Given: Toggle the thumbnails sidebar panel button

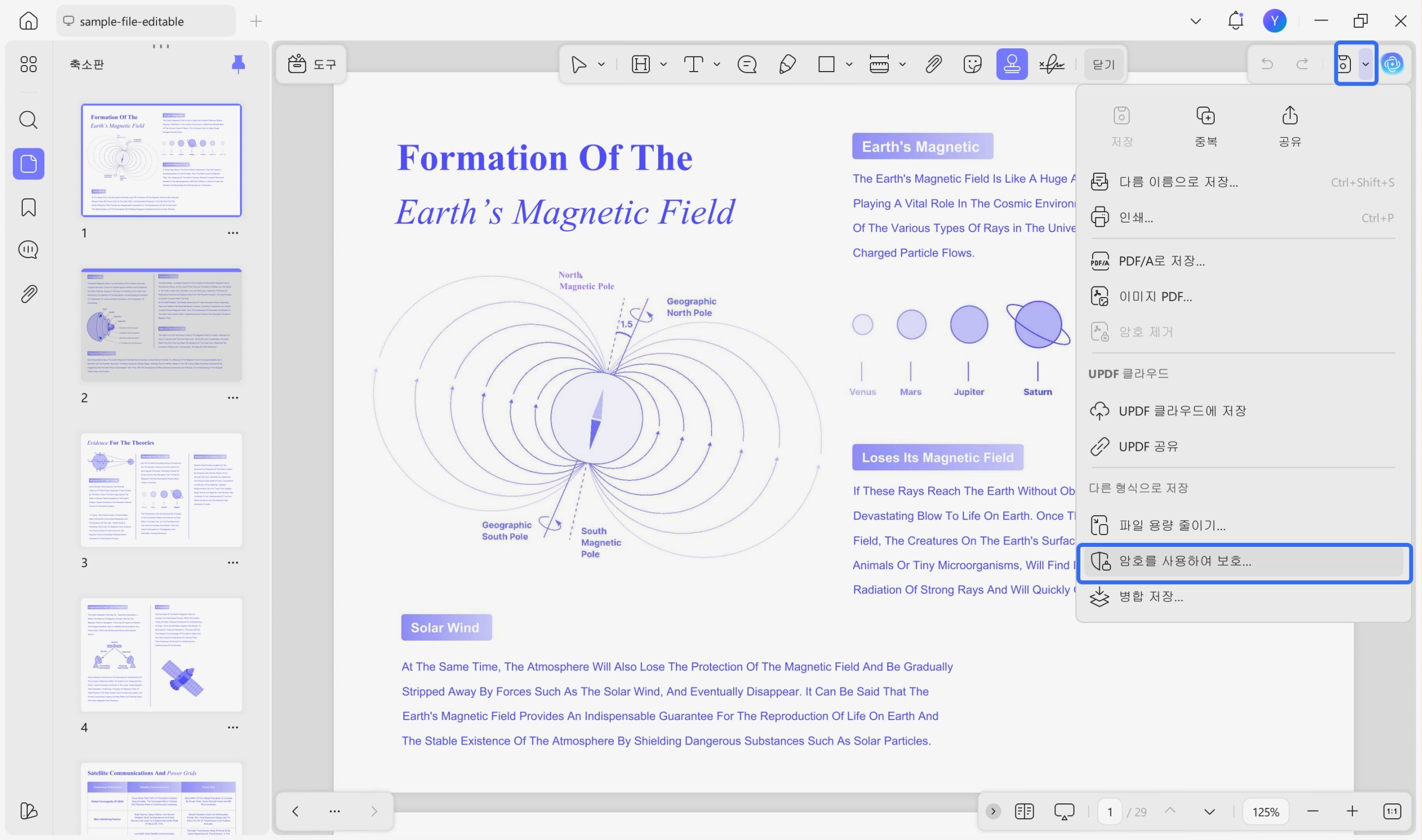Looking at the screenshot, I should (x=28, y=164).
